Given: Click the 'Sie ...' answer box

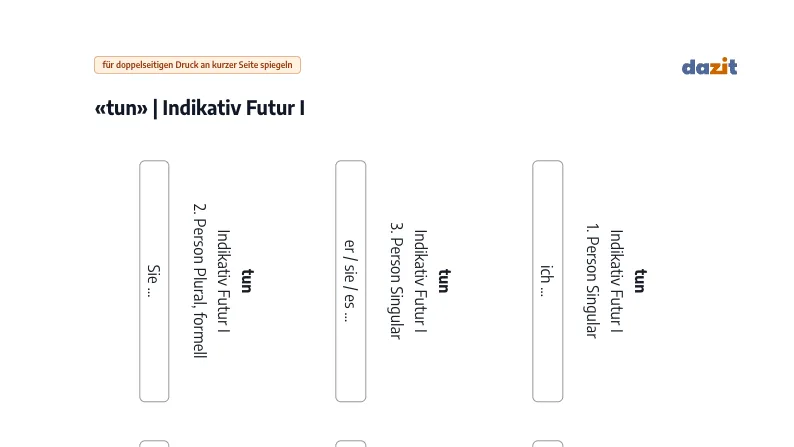Looking at the screenshot, I should pos(154,281).
